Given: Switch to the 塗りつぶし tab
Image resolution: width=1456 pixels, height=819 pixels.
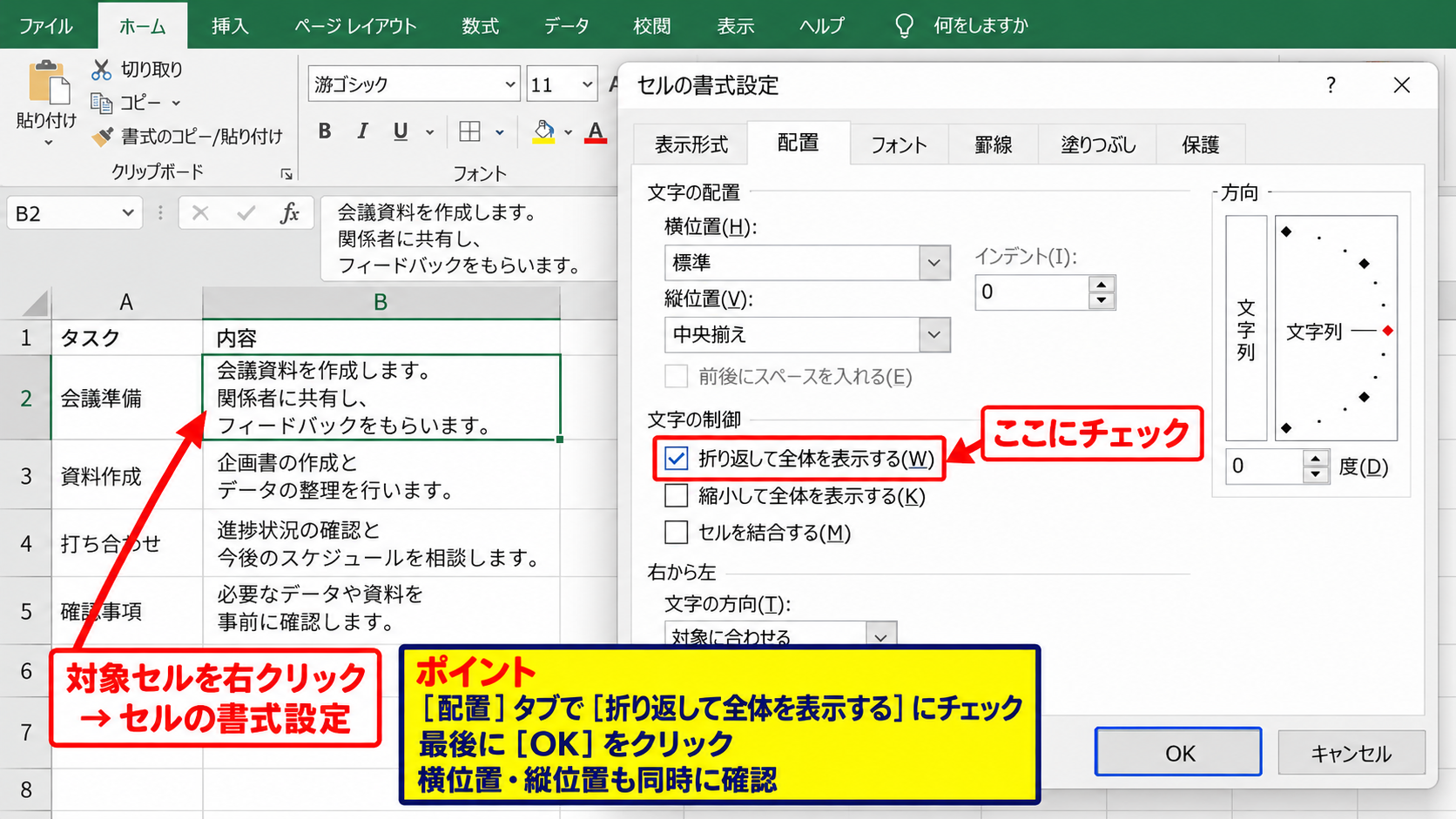Looking at the screenshot, I should coord(1098,144).
